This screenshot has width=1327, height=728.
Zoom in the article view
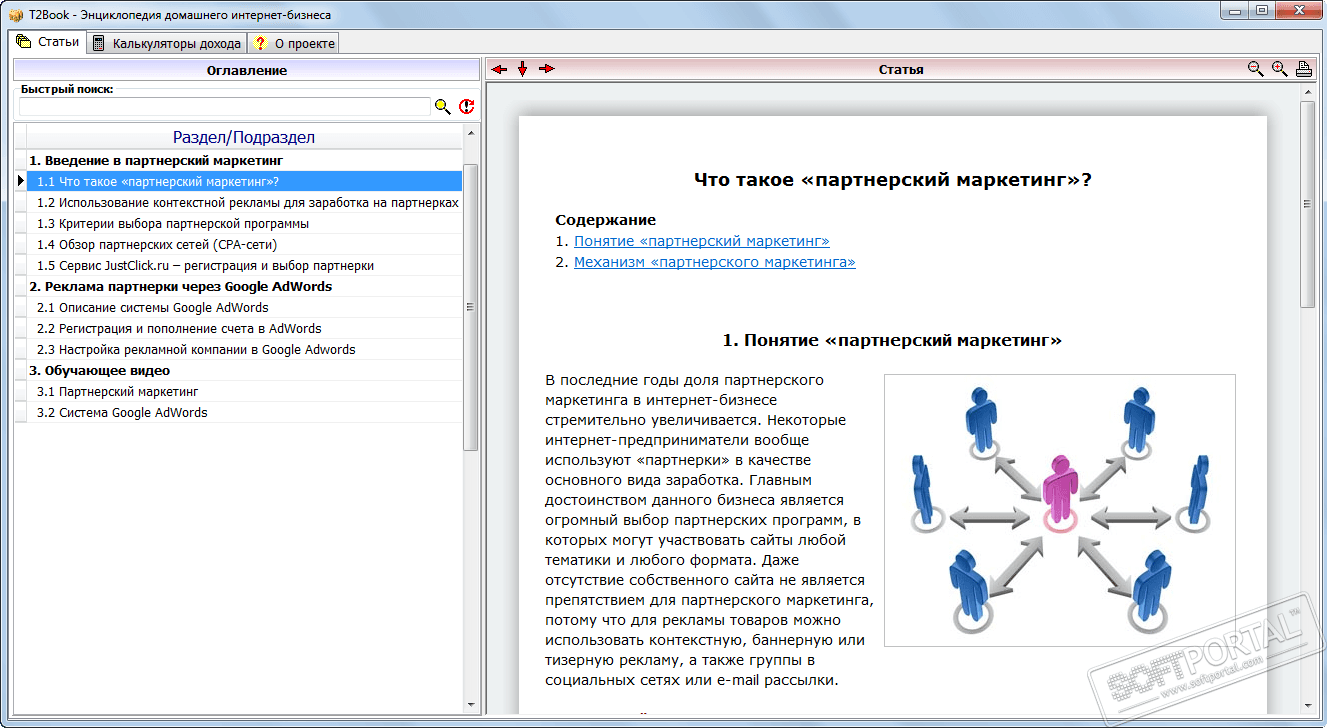[1280, 69]
